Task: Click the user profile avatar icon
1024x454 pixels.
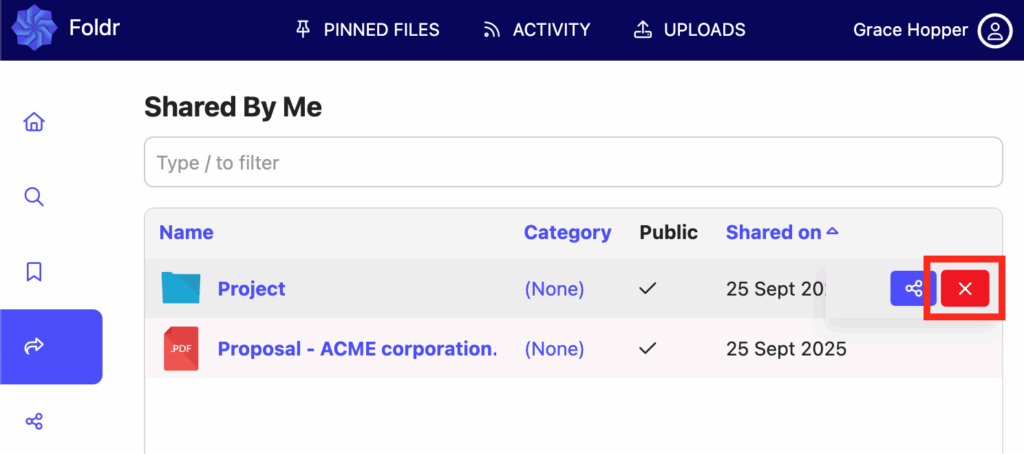Action: [x=994, y=30]
